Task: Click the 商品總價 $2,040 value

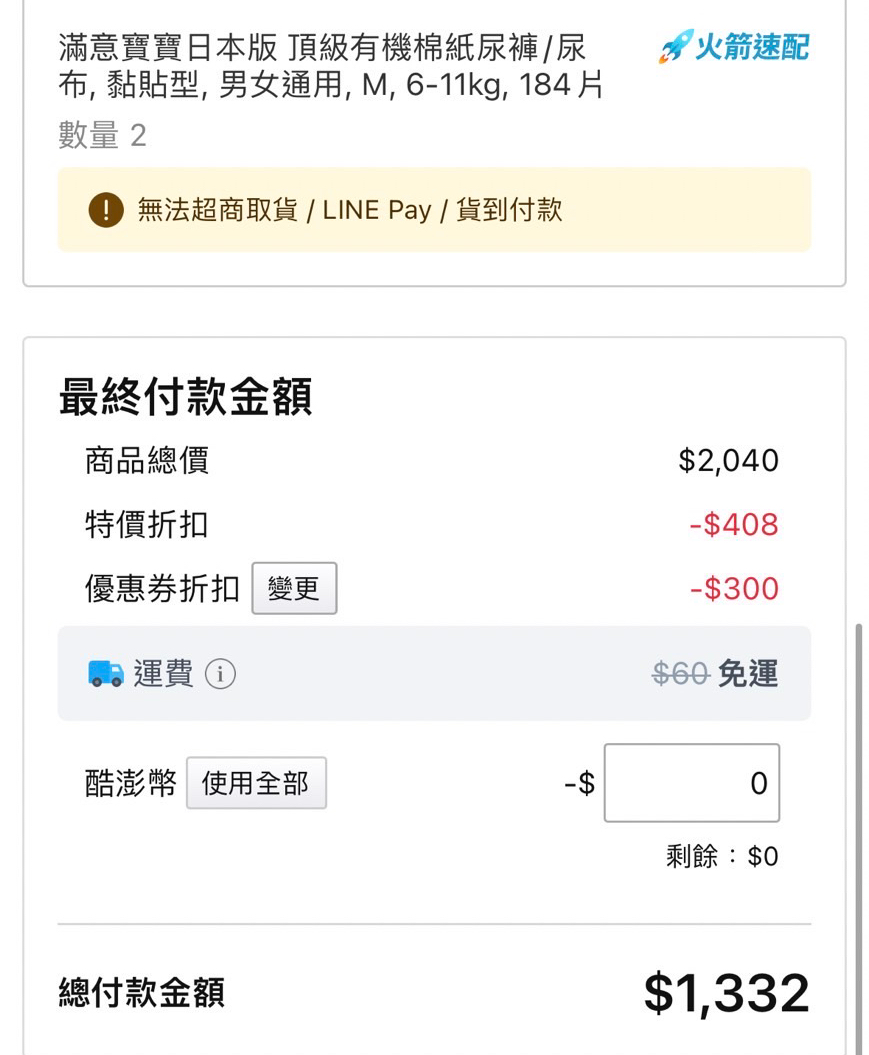Action: [x=728, y=461]
